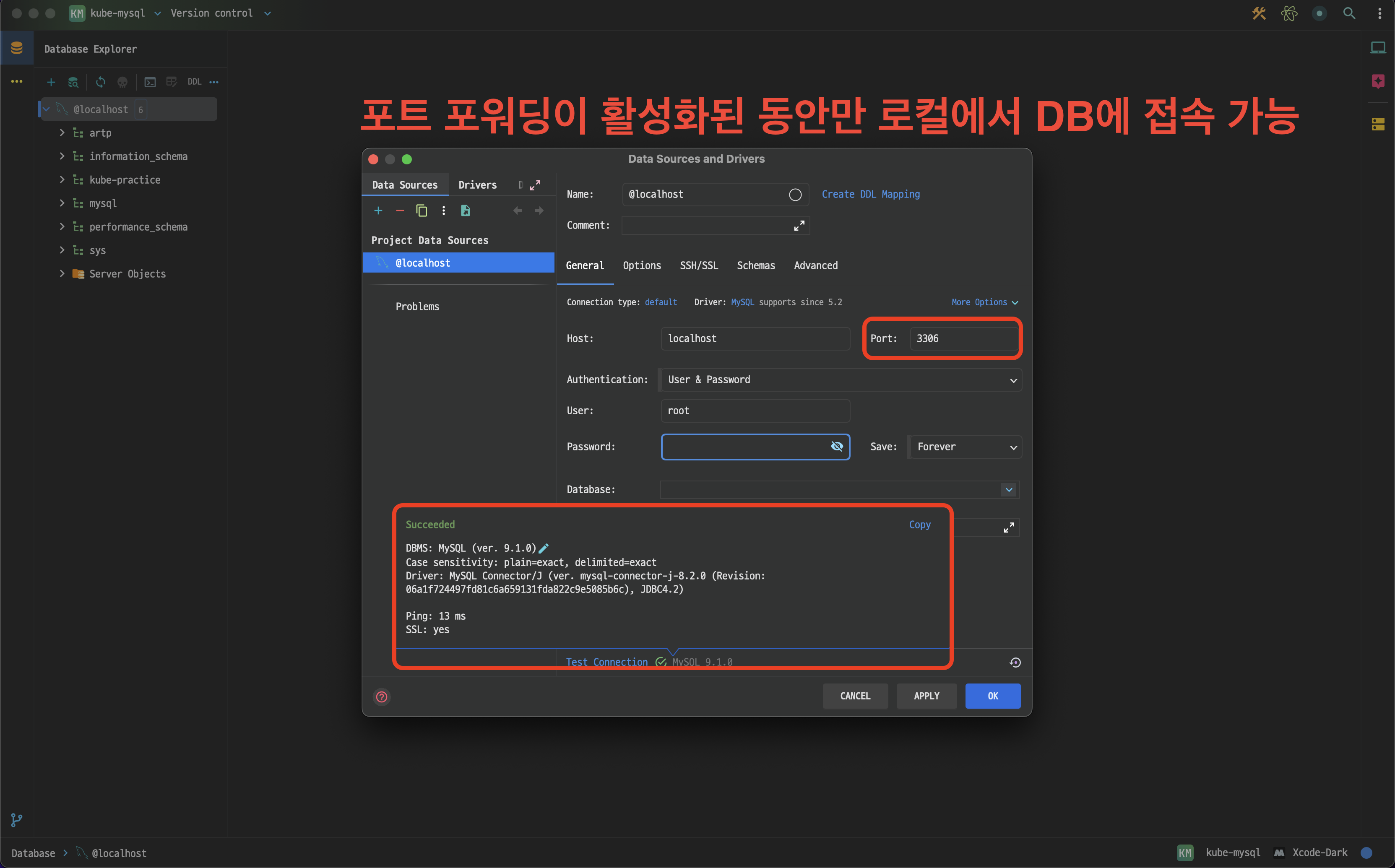Click the revert changes icon near Test Connection
1395x868 pixels.
1015,663
